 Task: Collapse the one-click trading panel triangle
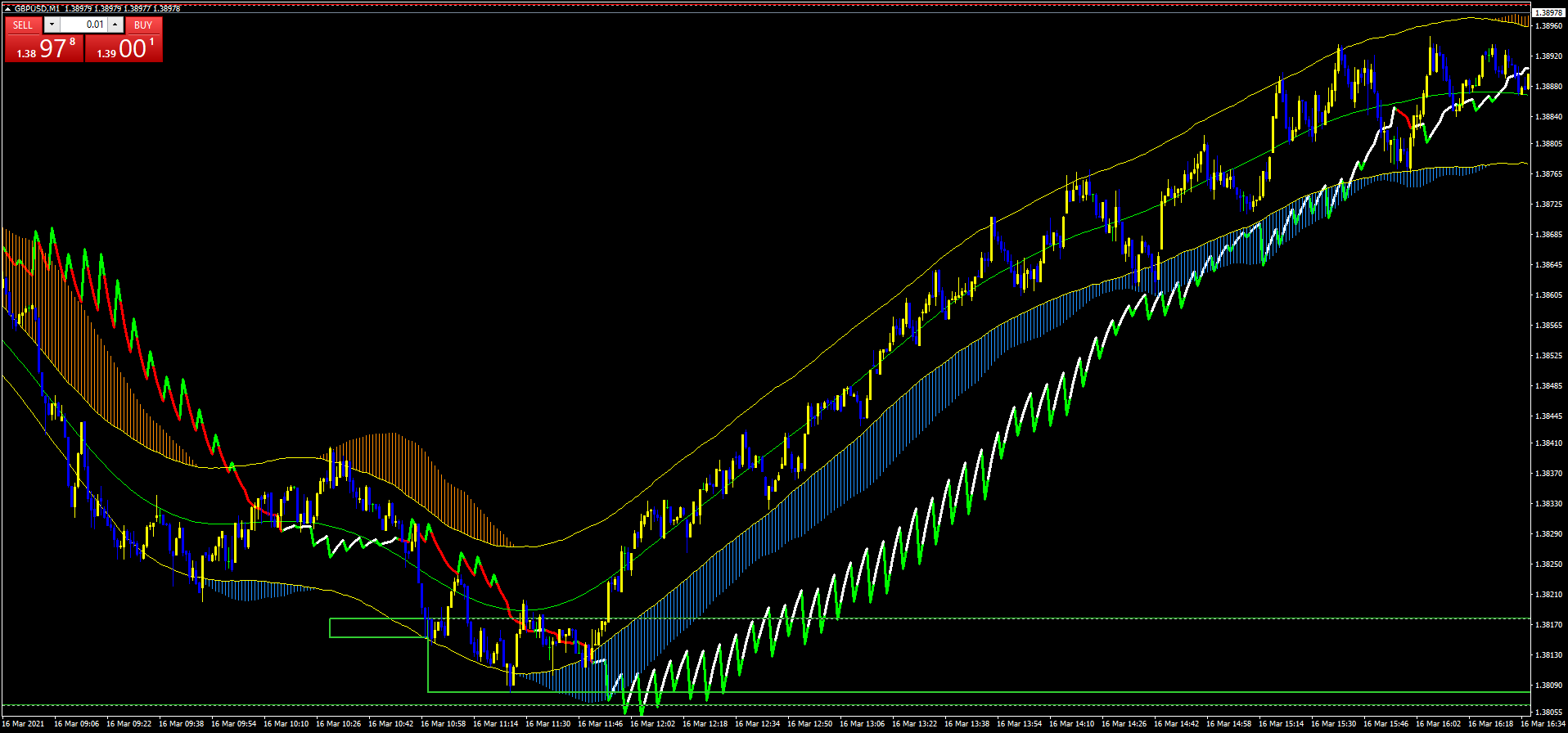(x=7, y=9)
